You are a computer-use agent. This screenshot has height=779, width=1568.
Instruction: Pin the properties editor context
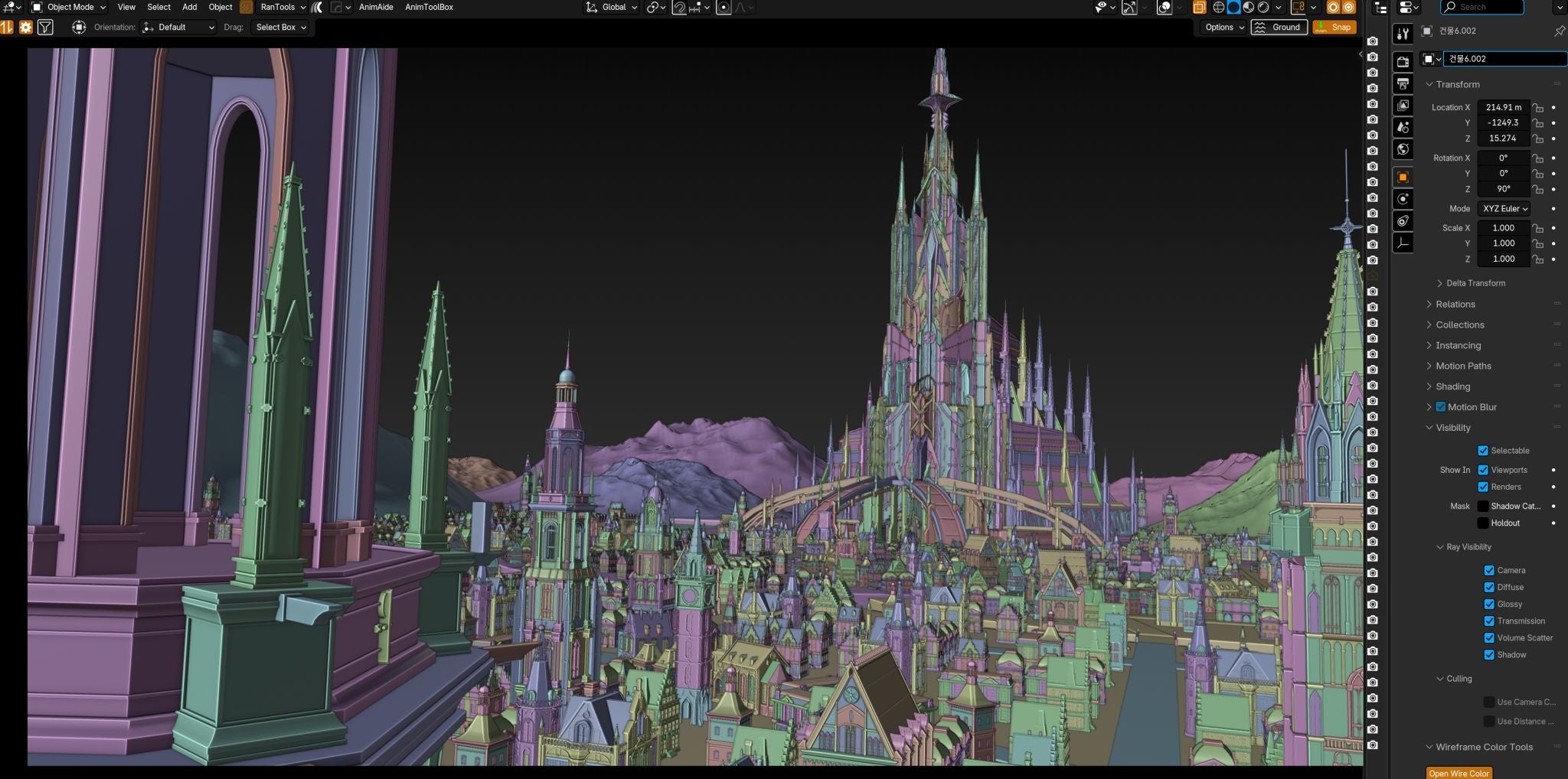pyautogui.click(x=1559, y=31)
